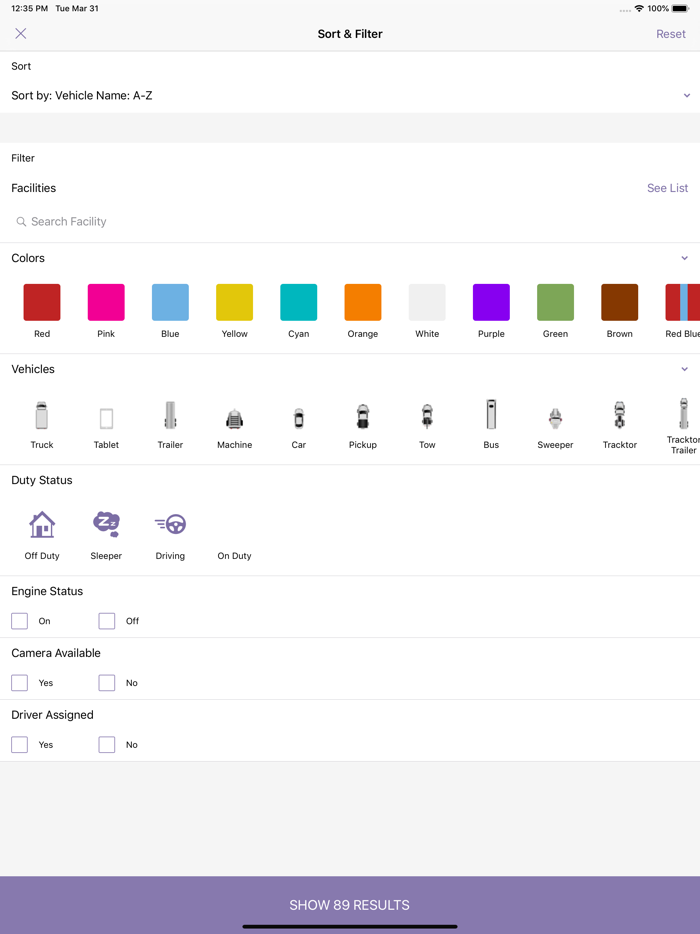This screenshot has width=700, height=934.
Task: Open Sort by Vehicle Name A-Z selector
Action: coord(350,95)
